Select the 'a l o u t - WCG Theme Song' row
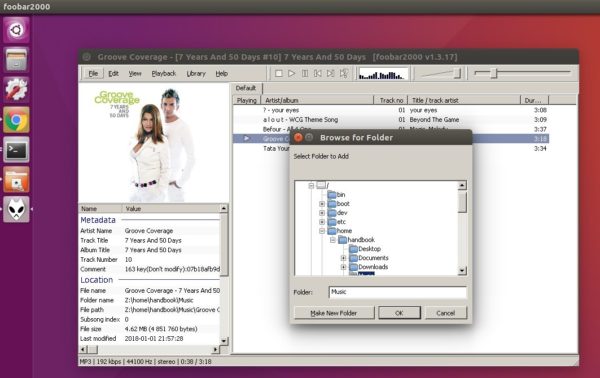The height and width of the screenshot is (378, 600). [x=391, y=120]
